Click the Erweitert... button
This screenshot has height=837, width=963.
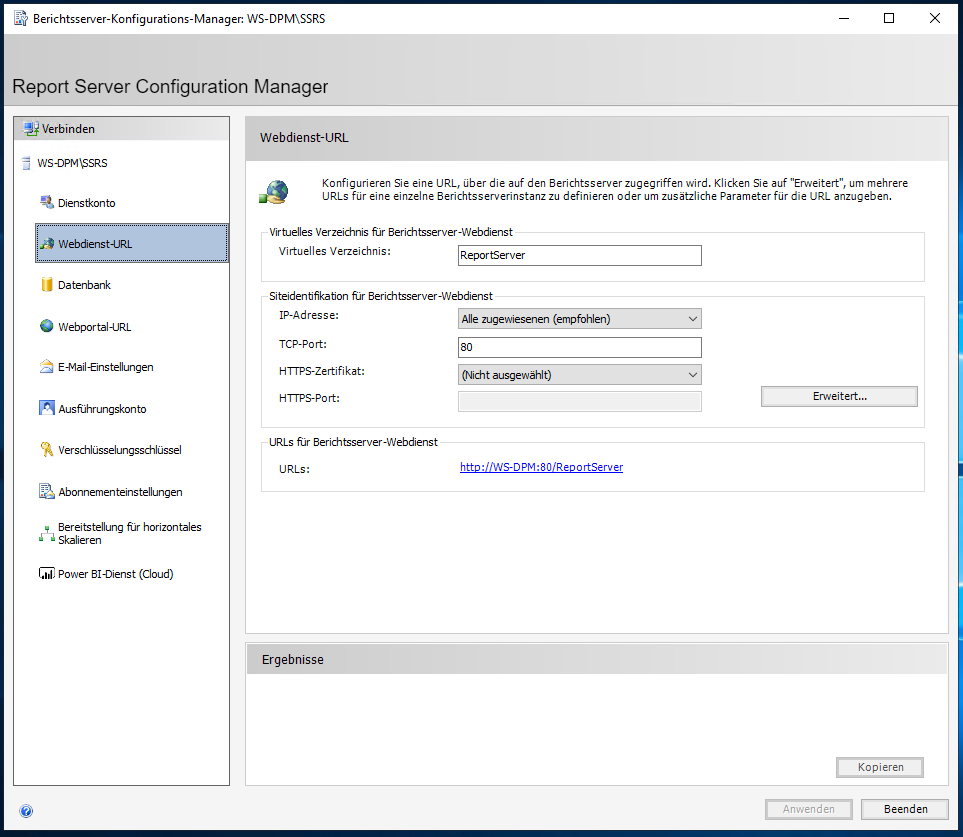click(839, 396)
